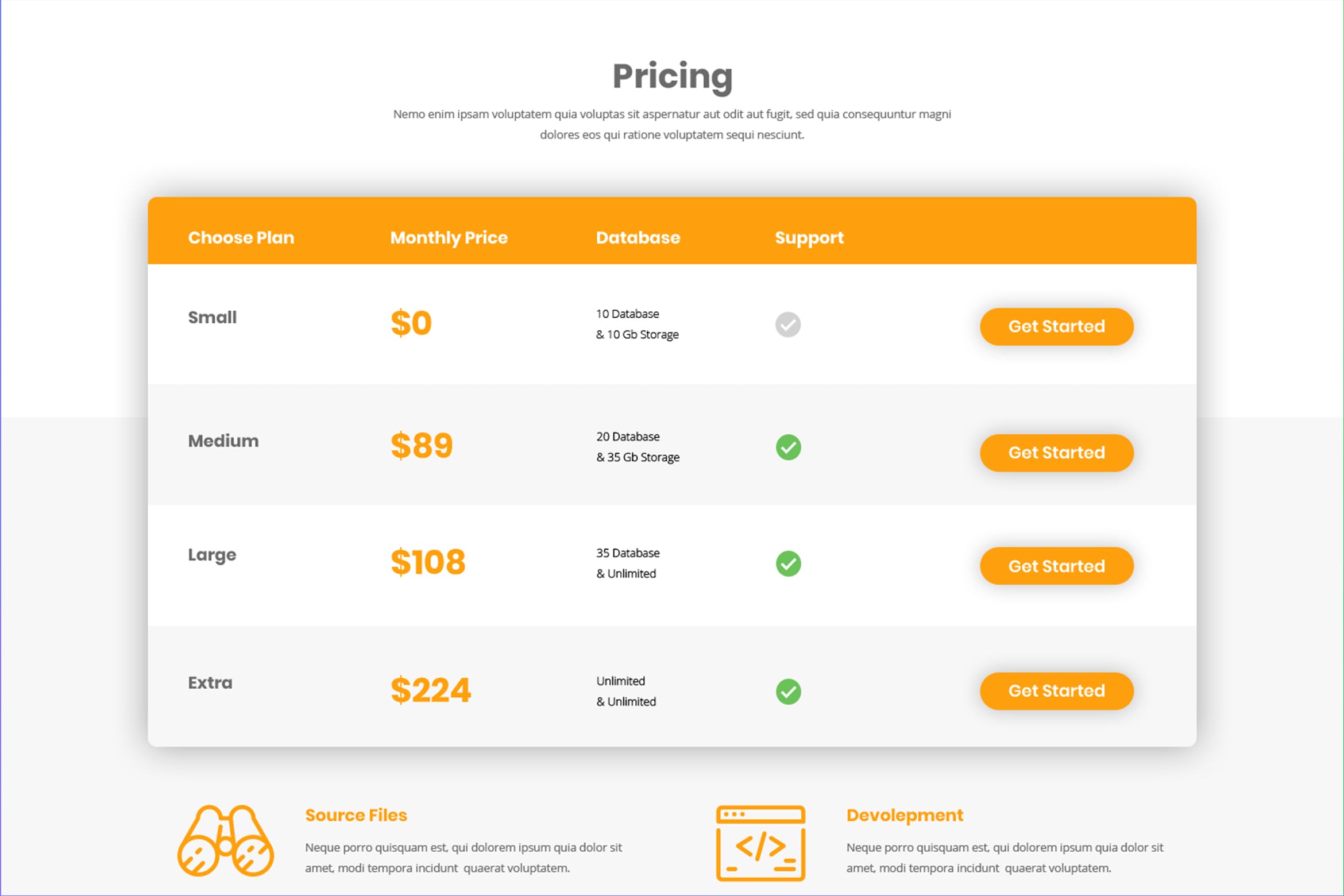This screenshot has height=896, width=1344.
Task: Click the green checkmark for Large support
Action: pos(788,565)
